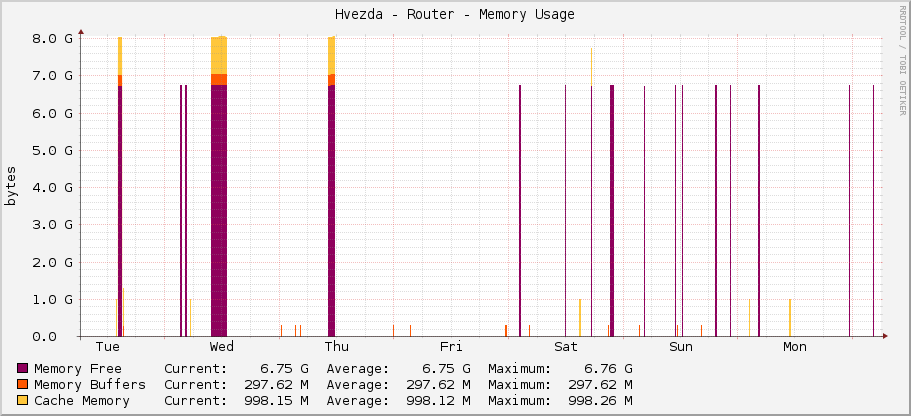
Task: Click the 'bytes' vertical axis title
Action: 10,185
